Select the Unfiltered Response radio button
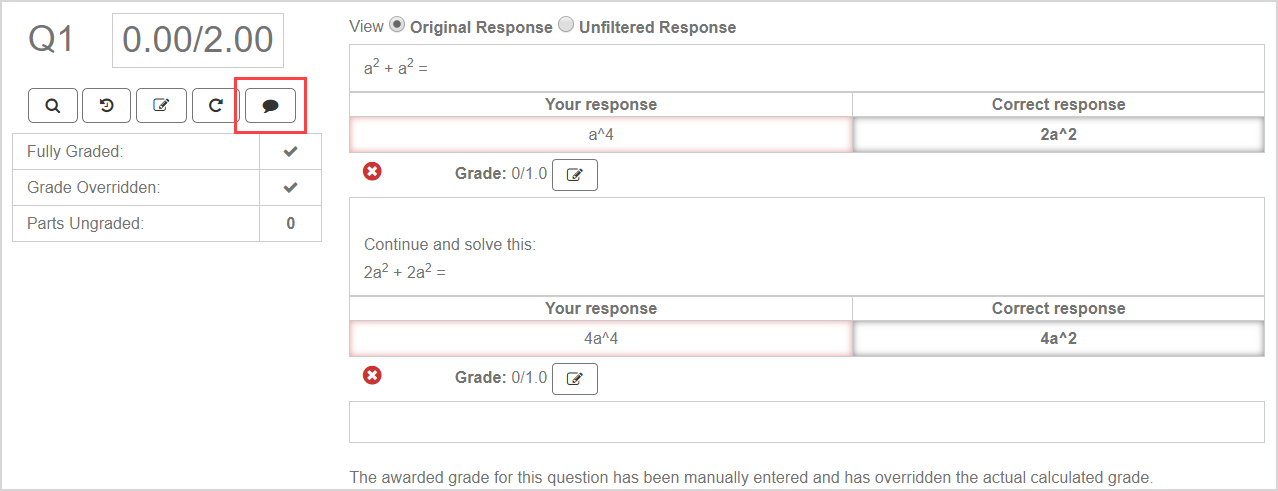 (x=565, y=25)
